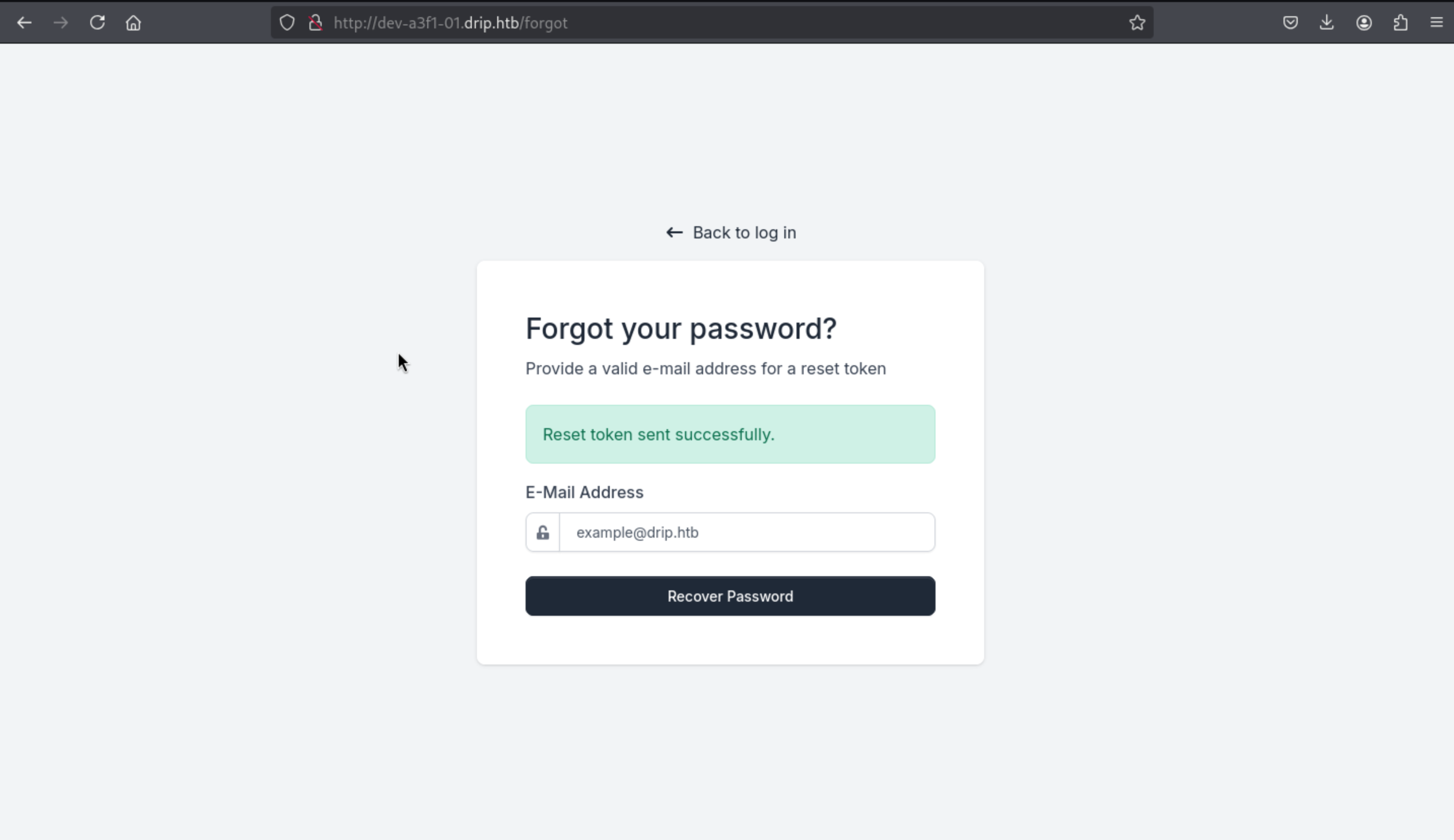The image size is (1454, 840).
Task: Click the example@drip.htb email field
Action: coord(747,533)
